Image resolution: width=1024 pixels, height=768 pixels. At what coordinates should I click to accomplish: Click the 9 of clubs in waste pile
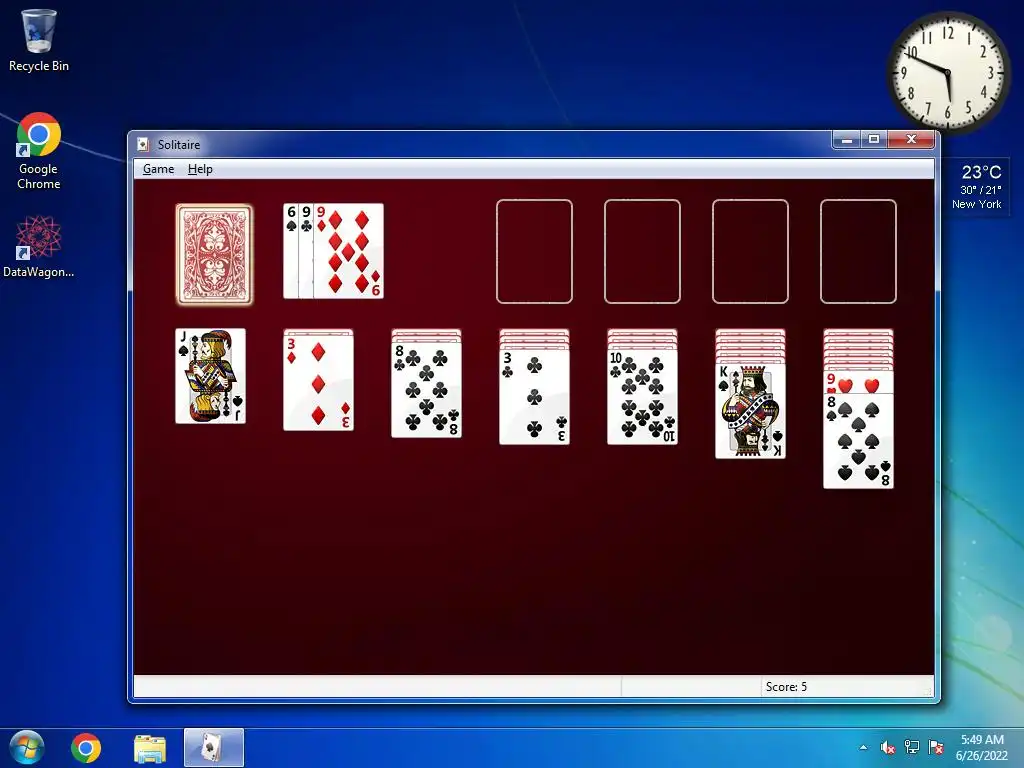[x=306, y=251]
